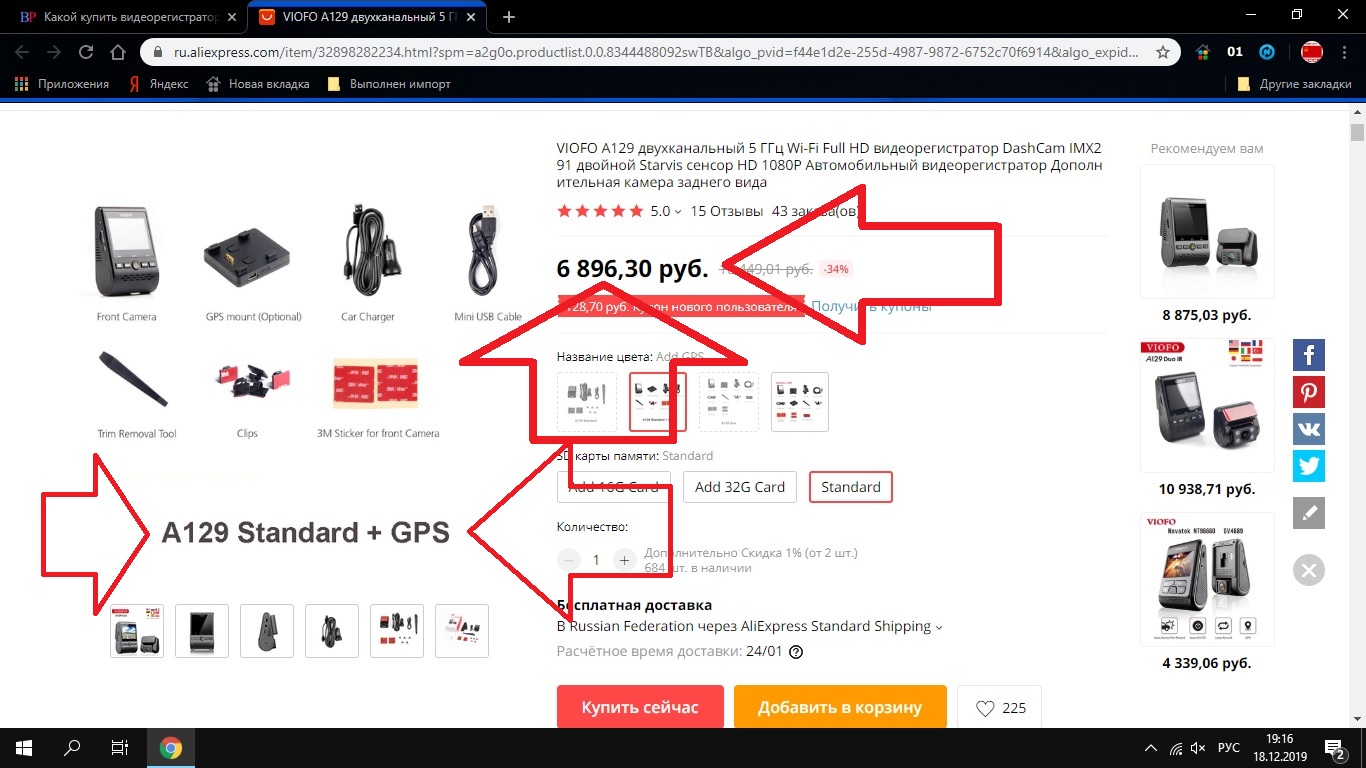Increase quantity with the plus stepper
The image size is (1366, 768).
coord(624,560)
